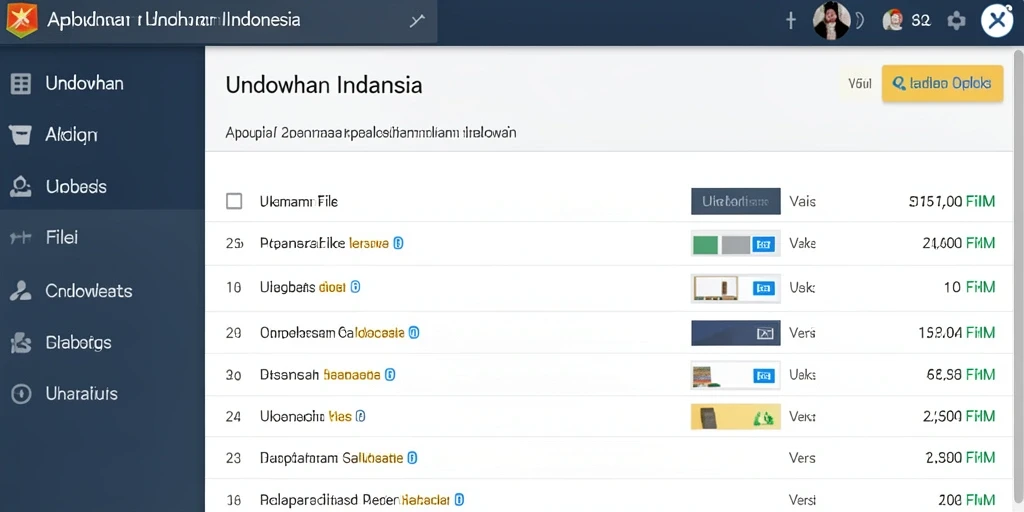Click blue badge icon in row 30 thumbnail
This screenshot has width=1024, height=512.
[x=763, y=376]
